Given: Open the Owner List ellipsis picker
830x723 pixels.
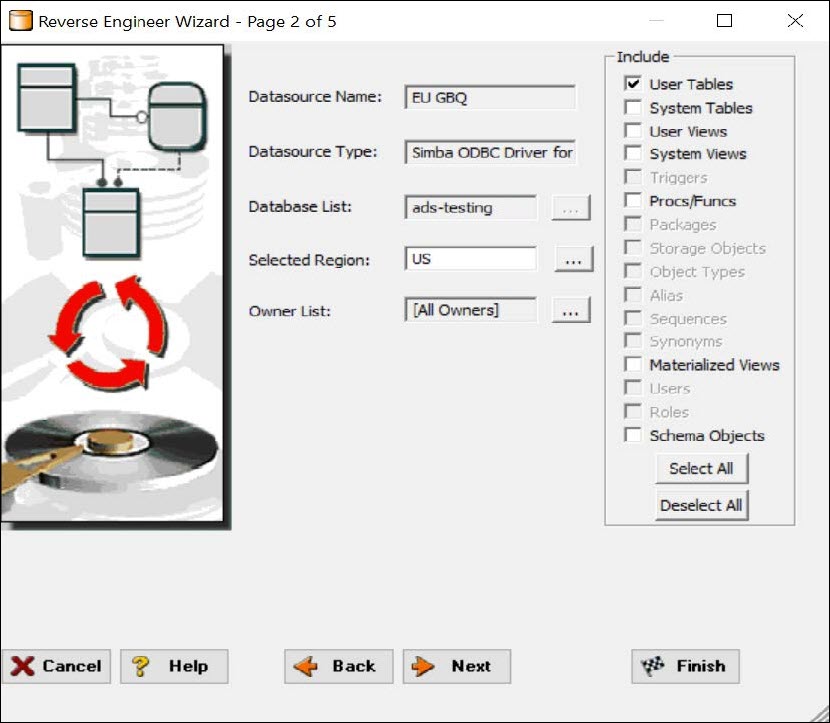Looking at the screenshot, I should click(x=571, y=310).
